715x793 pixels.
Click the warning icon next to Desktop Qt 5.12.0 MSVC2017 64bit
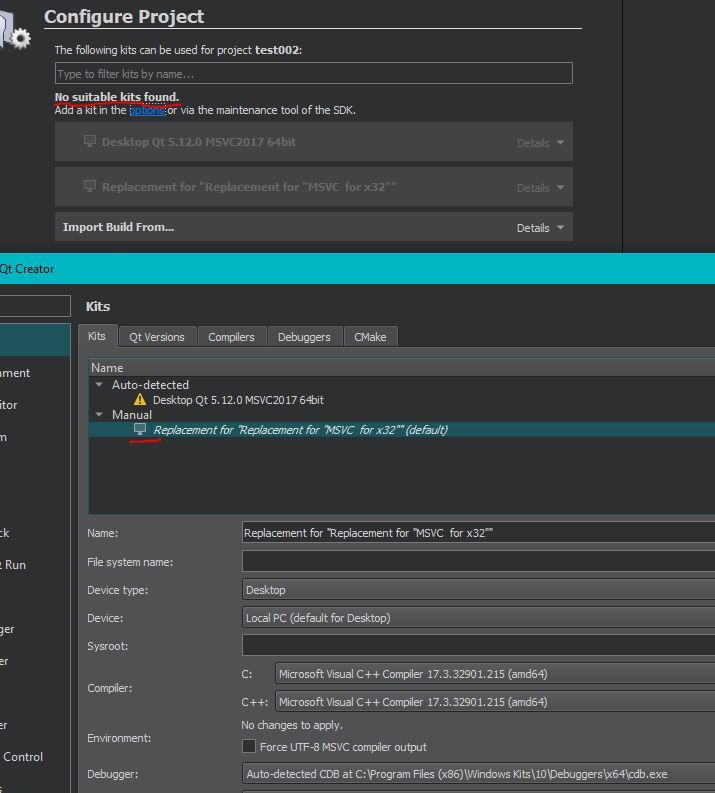point(140,400)
